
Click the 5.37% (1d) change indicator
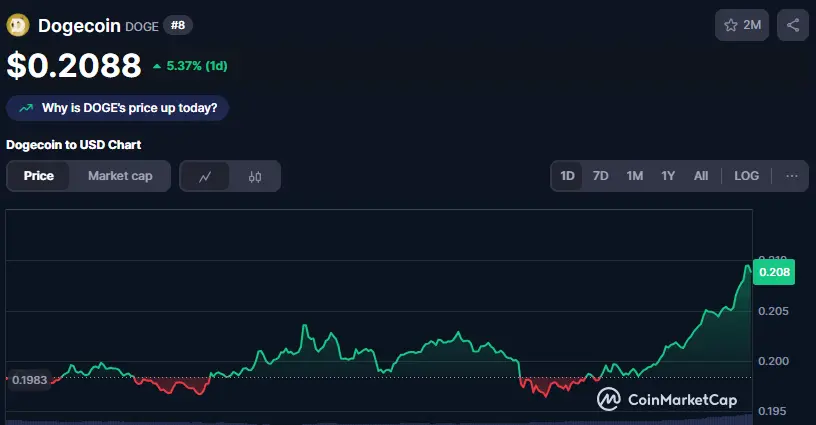coord(190,66)
